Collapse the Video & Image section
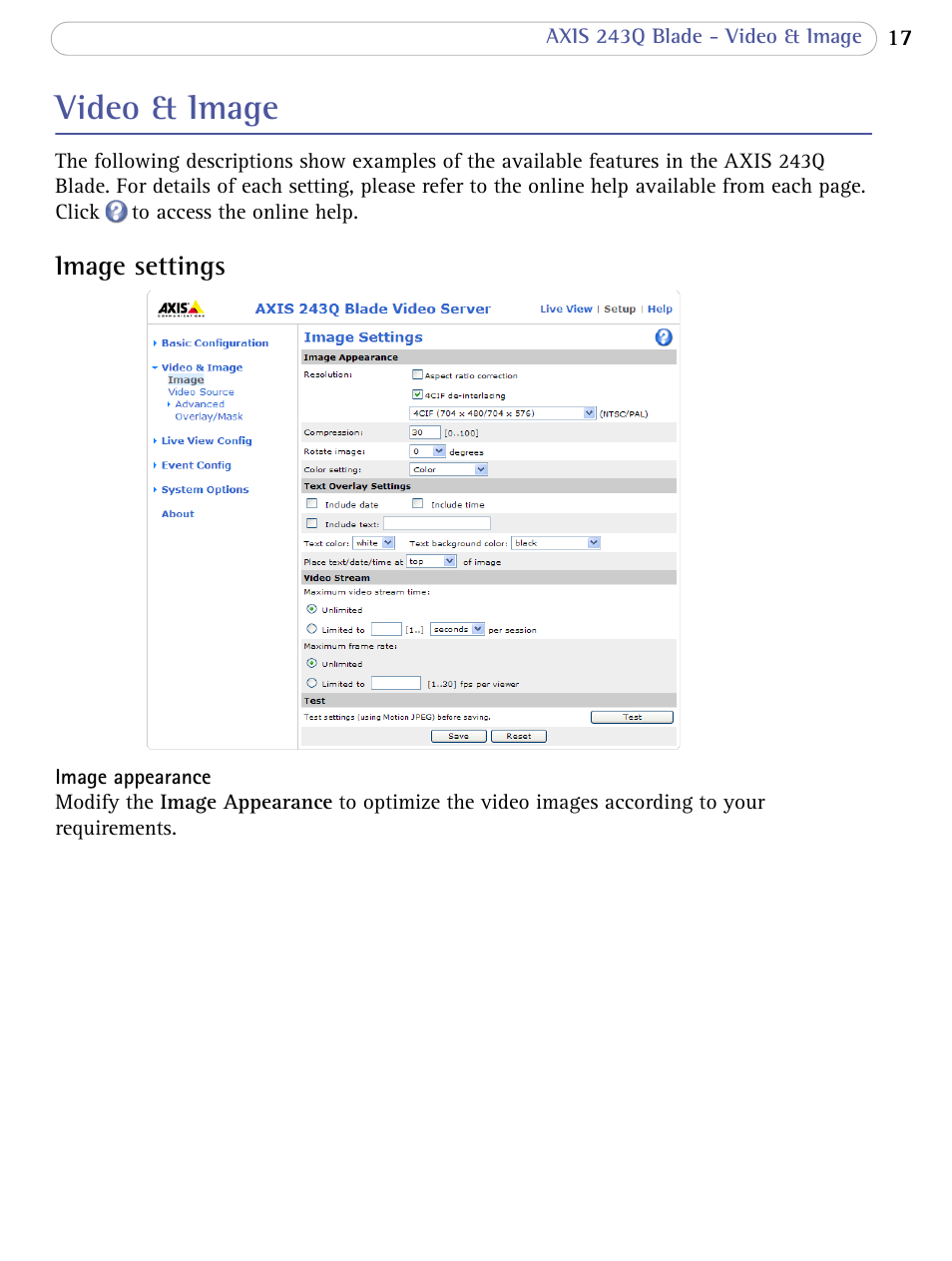This screenshot has height=1261, width=952. [x=202, y=367]
